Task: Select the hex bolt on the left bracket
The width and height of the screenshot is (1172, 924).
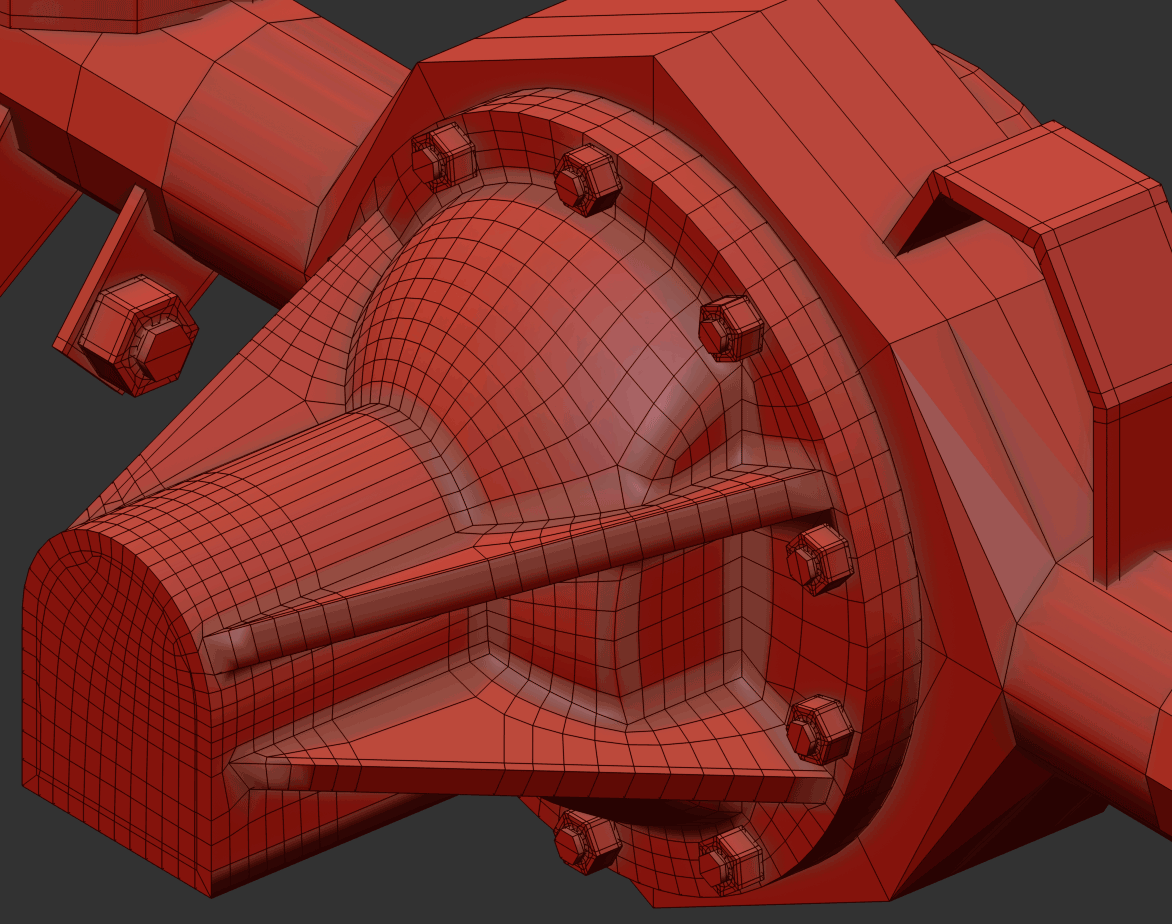Action: (x=138, y=336)
